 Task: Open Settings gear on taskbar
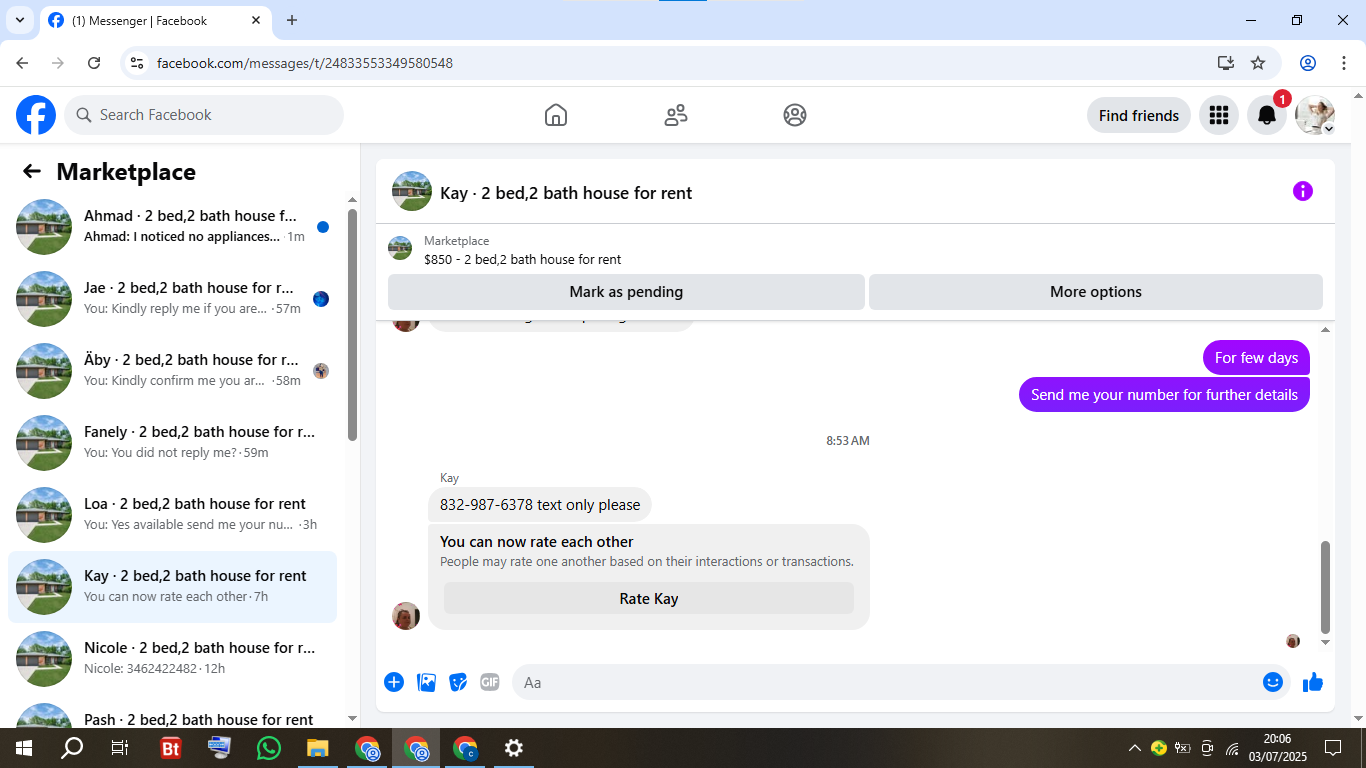click(x=514, y=748)
